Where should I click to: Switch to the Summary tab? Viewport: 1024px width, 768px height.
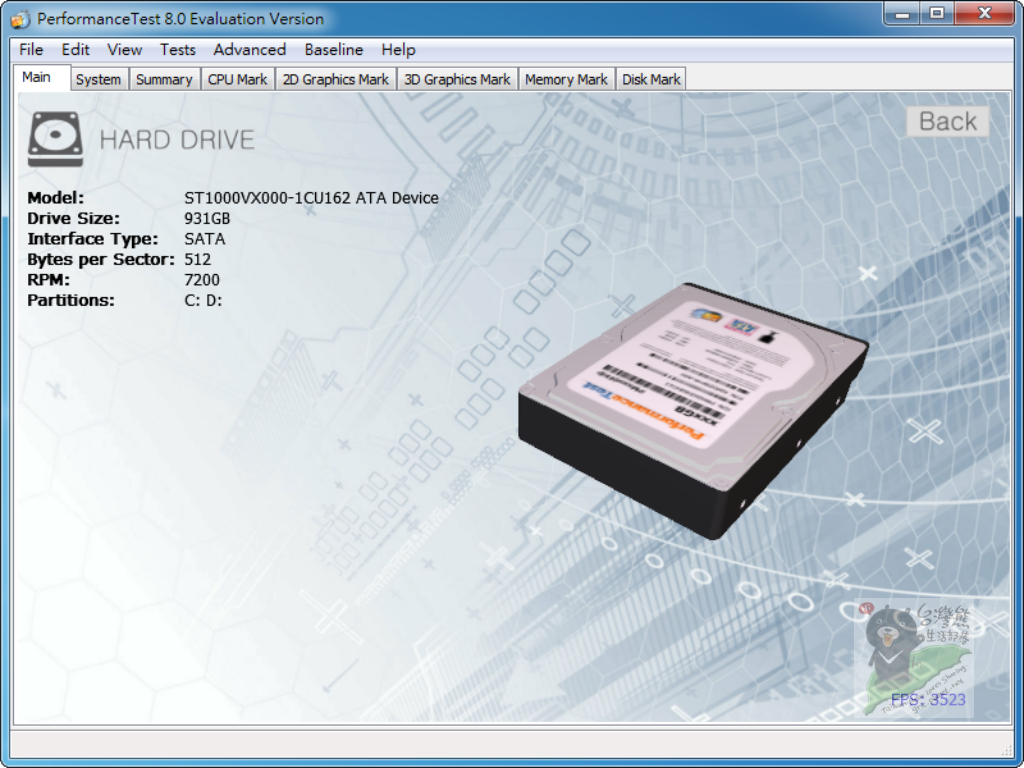click(x=164, y=79)
